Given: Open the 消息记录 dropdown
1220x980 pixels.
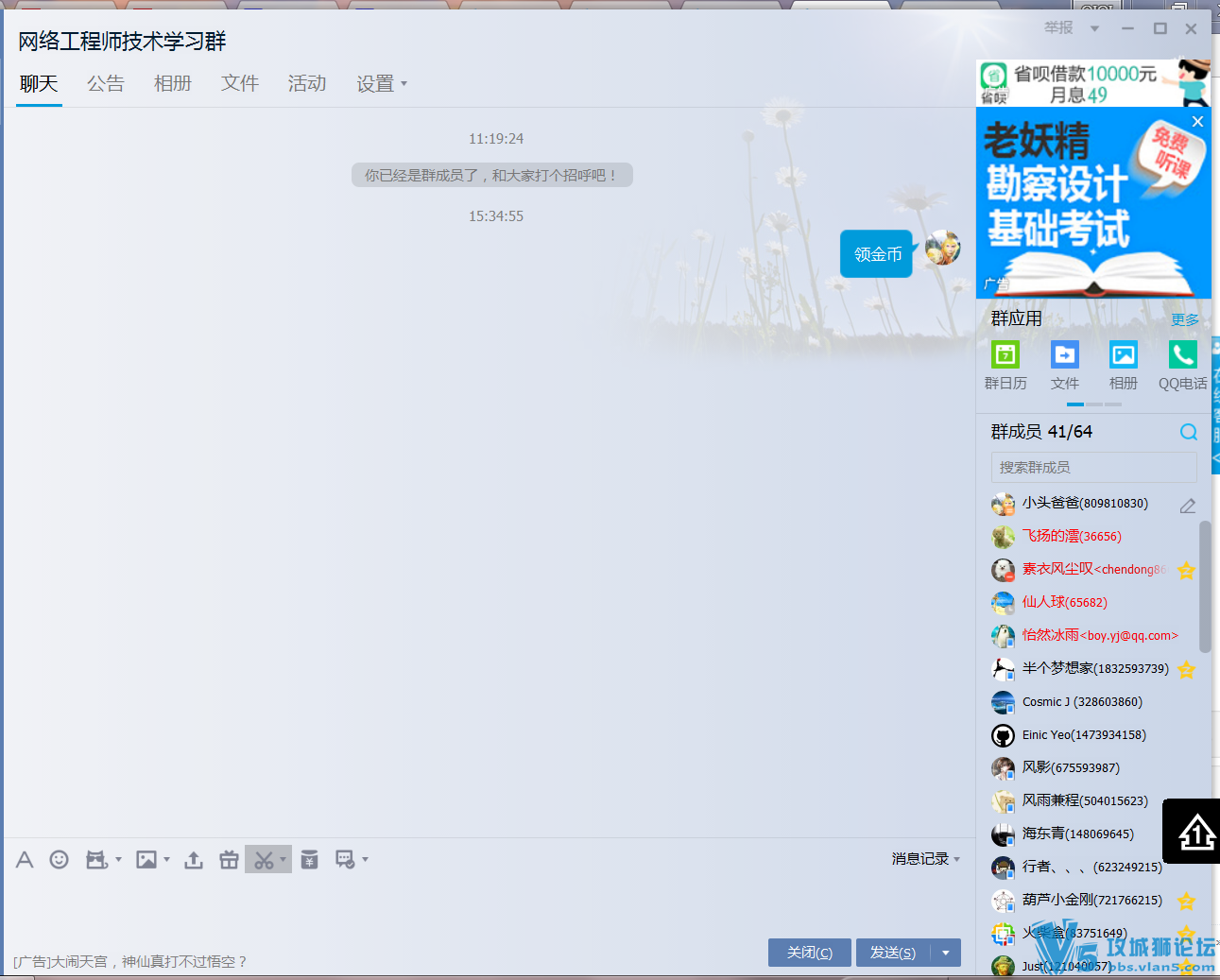Looking at the screenshot, I should coord(925,859).
